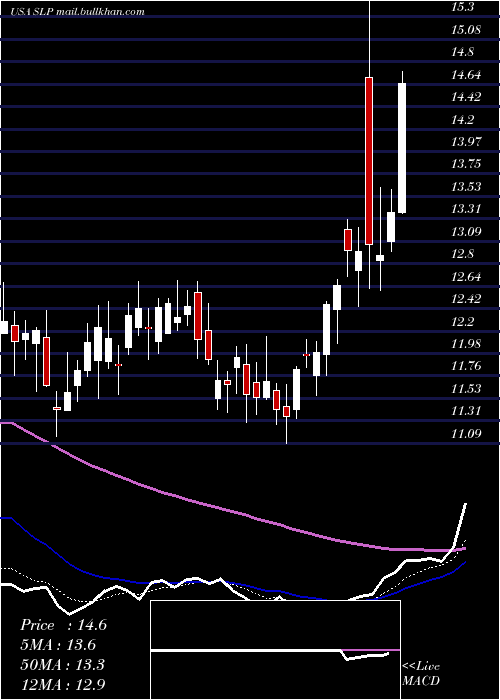
Task: Click the 12.64 price axis label
Action: coord(466,276)
